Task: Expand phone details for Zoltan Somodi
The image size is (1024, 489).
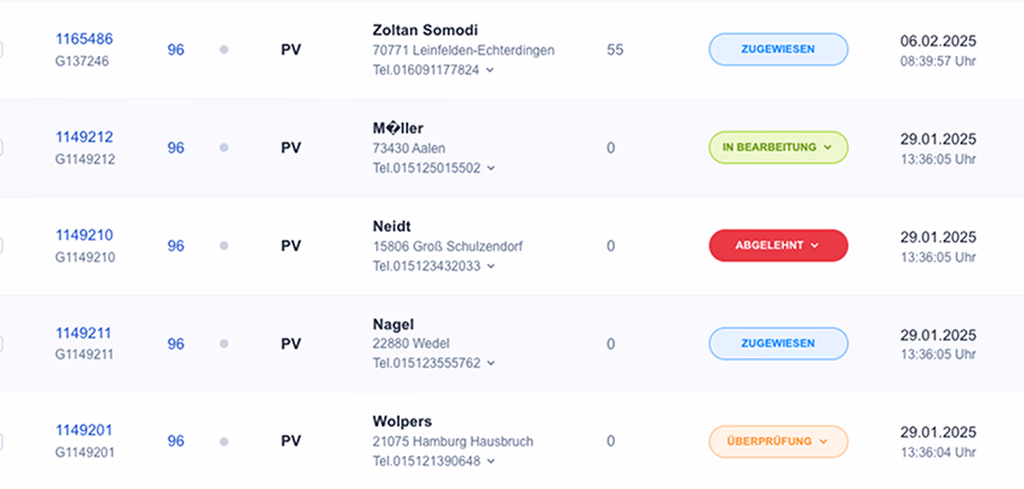Action: 490,71
